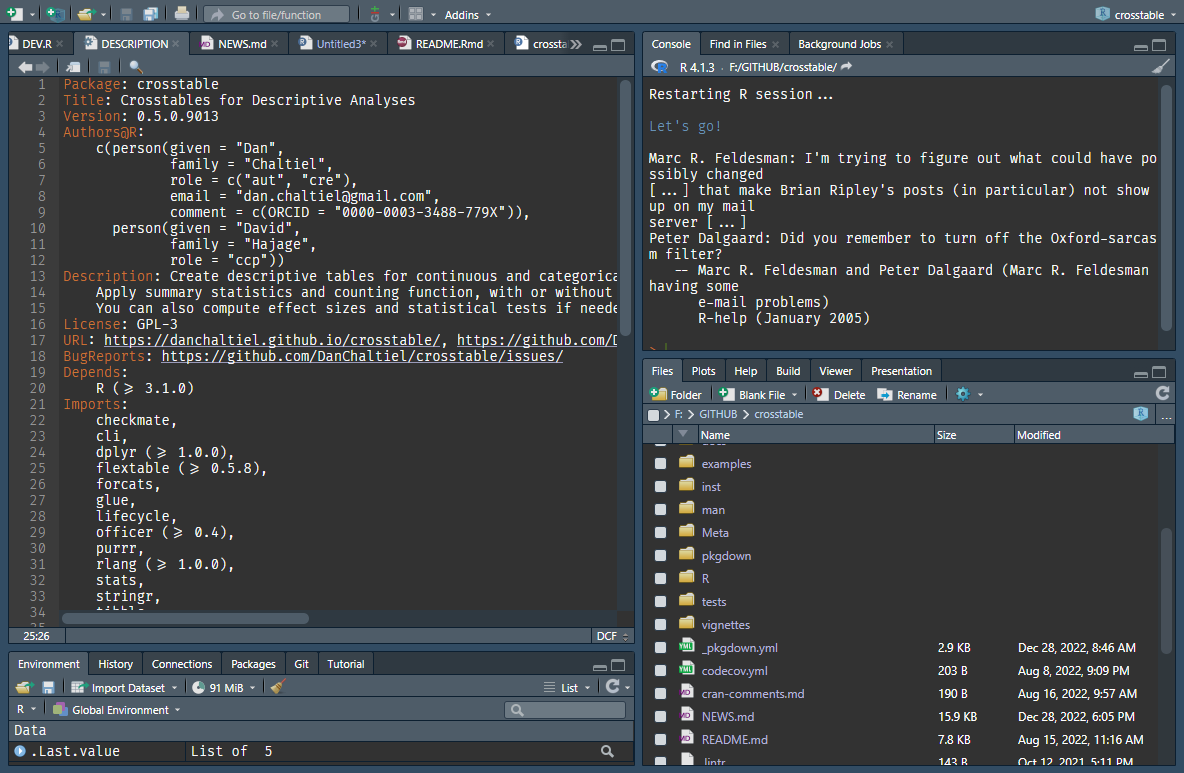Screen dimensions: 1184x773
Task: Click the find/replace magnifier in editor toolbar
Action: click(136, 67)
